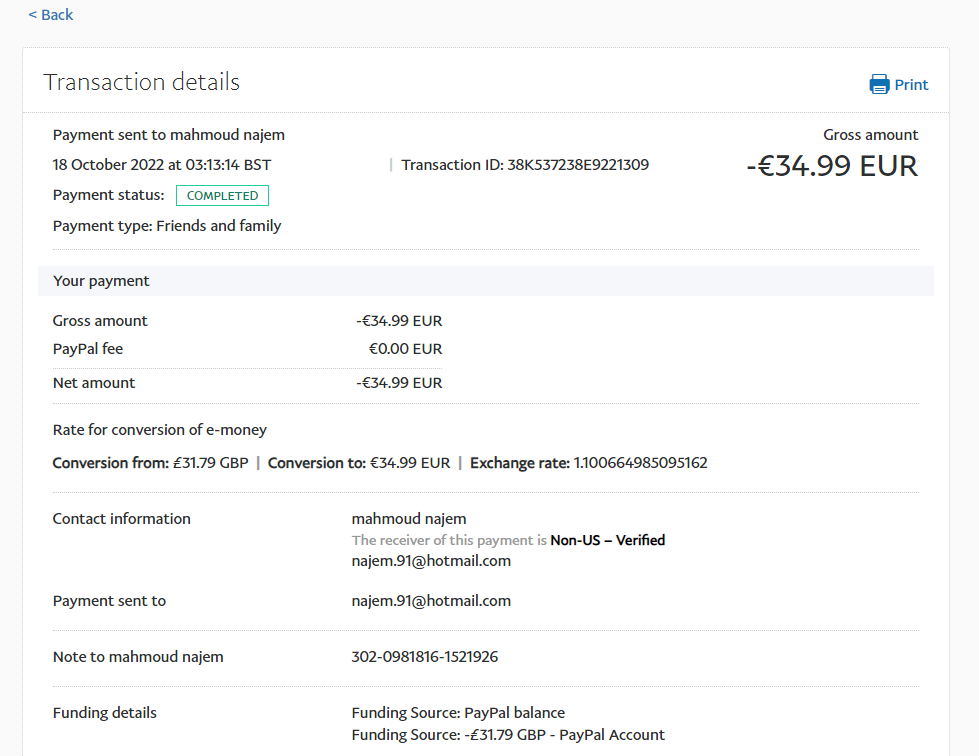The width and height of the screenshot is (979, 756).
Task: Click the note number 302-0981816-1521926
Action: coord(425,657)
